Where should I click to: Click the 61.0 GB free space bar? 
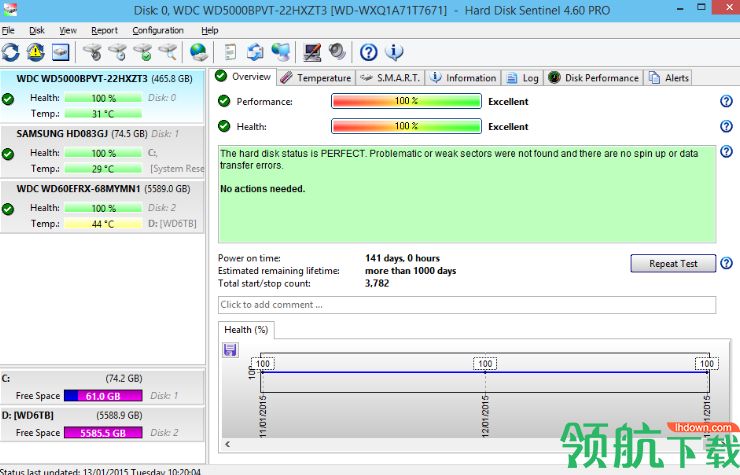coord(103,396)
